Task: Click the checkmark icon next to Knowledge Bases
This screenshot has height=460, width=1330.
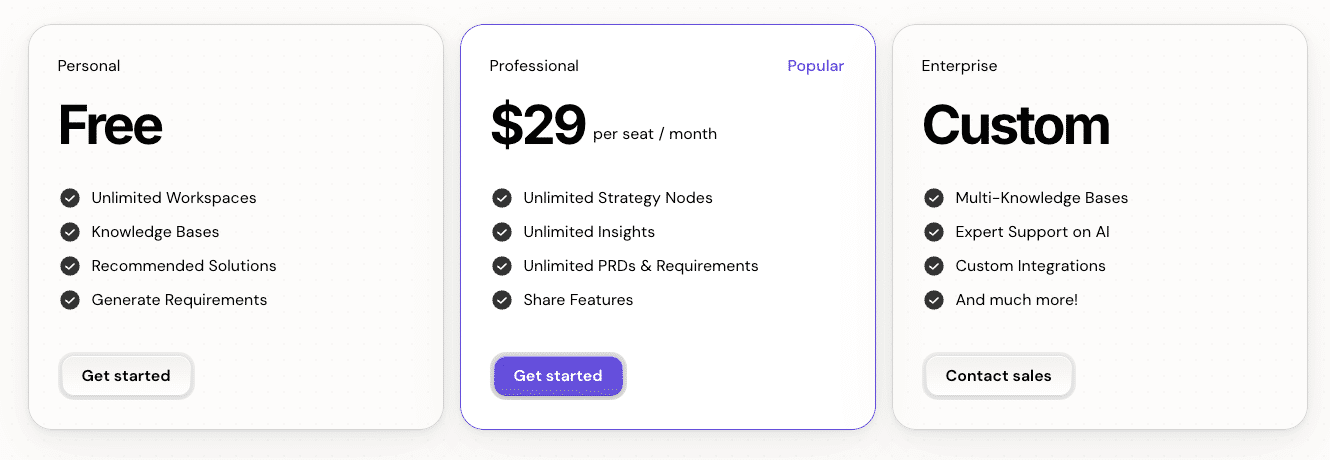Action: coord(70,232)
